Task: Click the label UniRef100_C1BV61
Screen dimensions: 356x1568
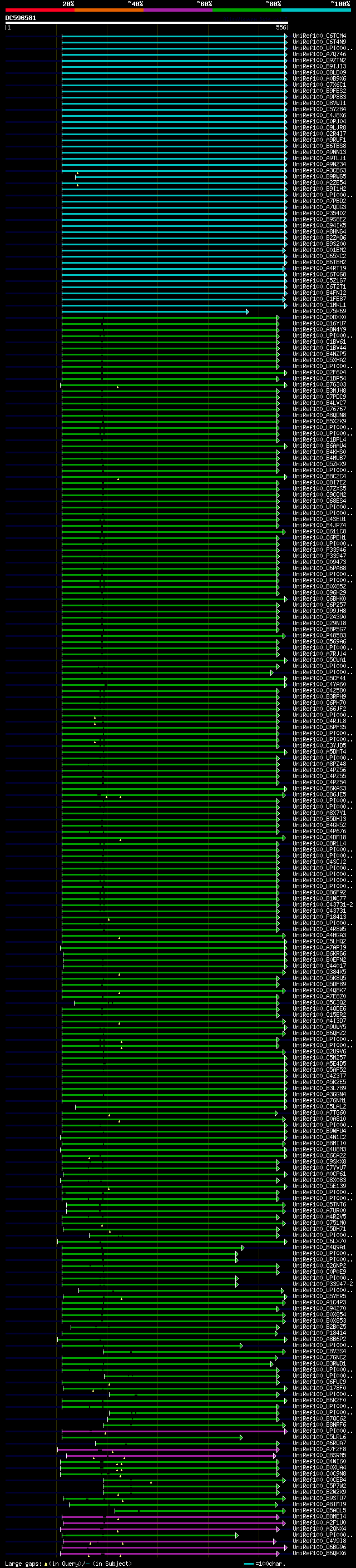Action: coord(319,342)
